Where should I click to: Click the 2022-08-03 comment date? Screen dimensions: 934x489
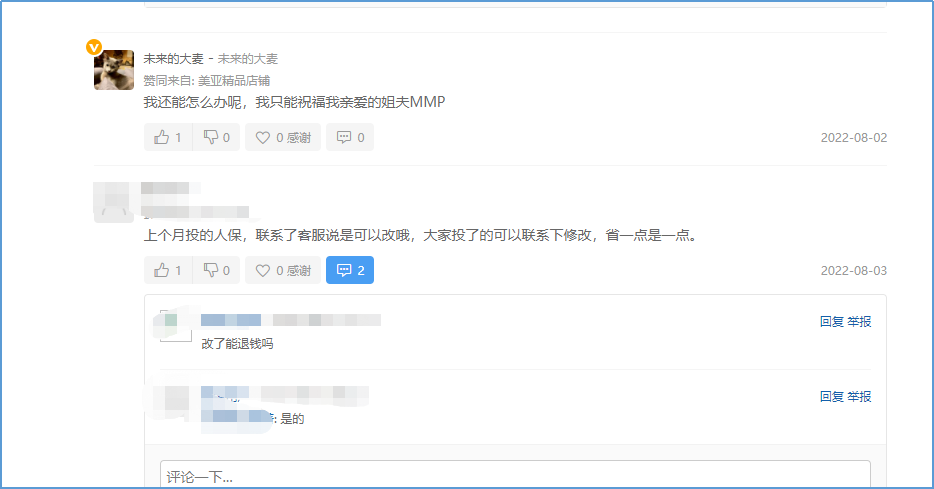pyautogui.click(x=853, y=271)
